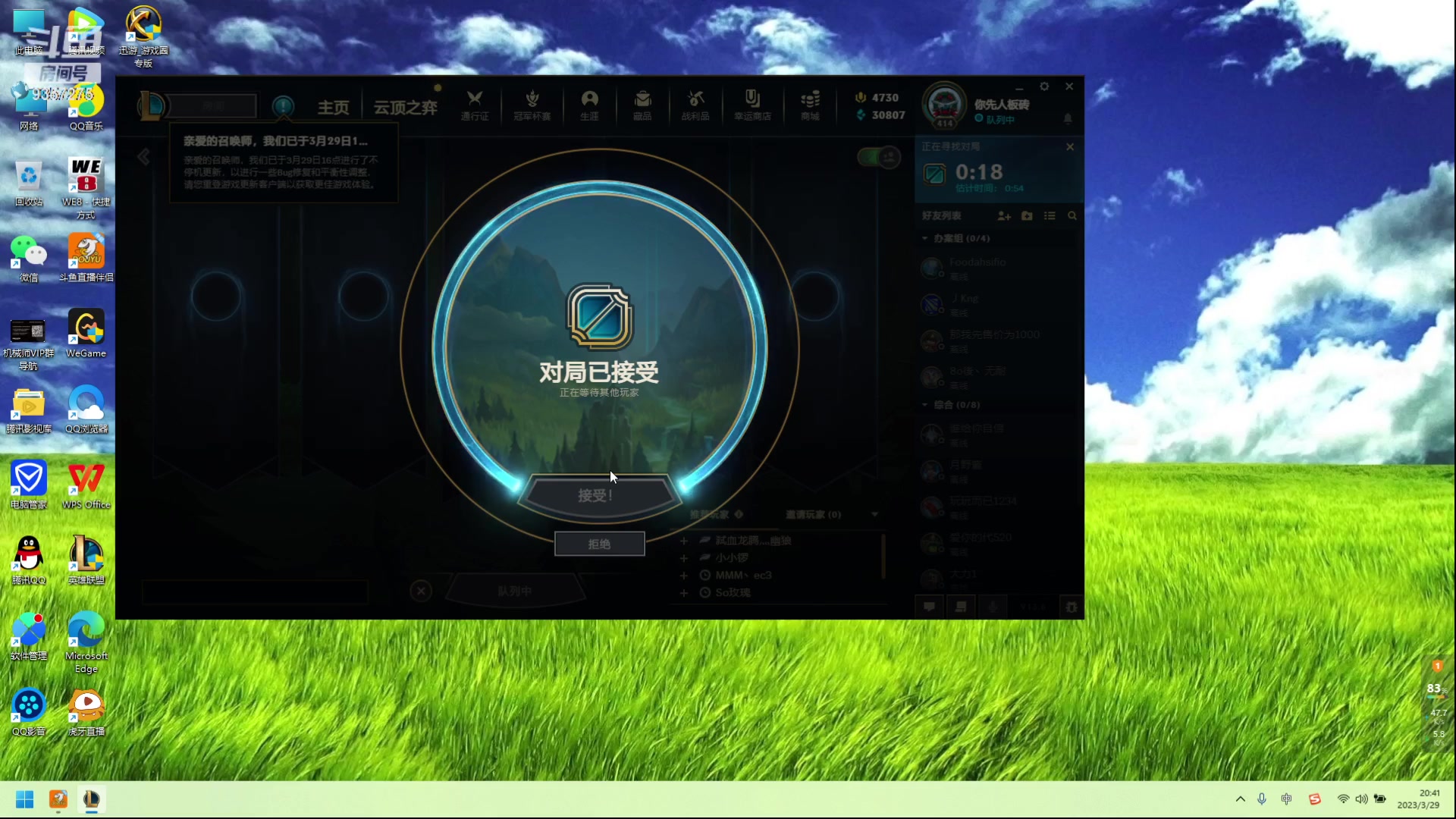Cancel queue with the round X

coord(421,591)
